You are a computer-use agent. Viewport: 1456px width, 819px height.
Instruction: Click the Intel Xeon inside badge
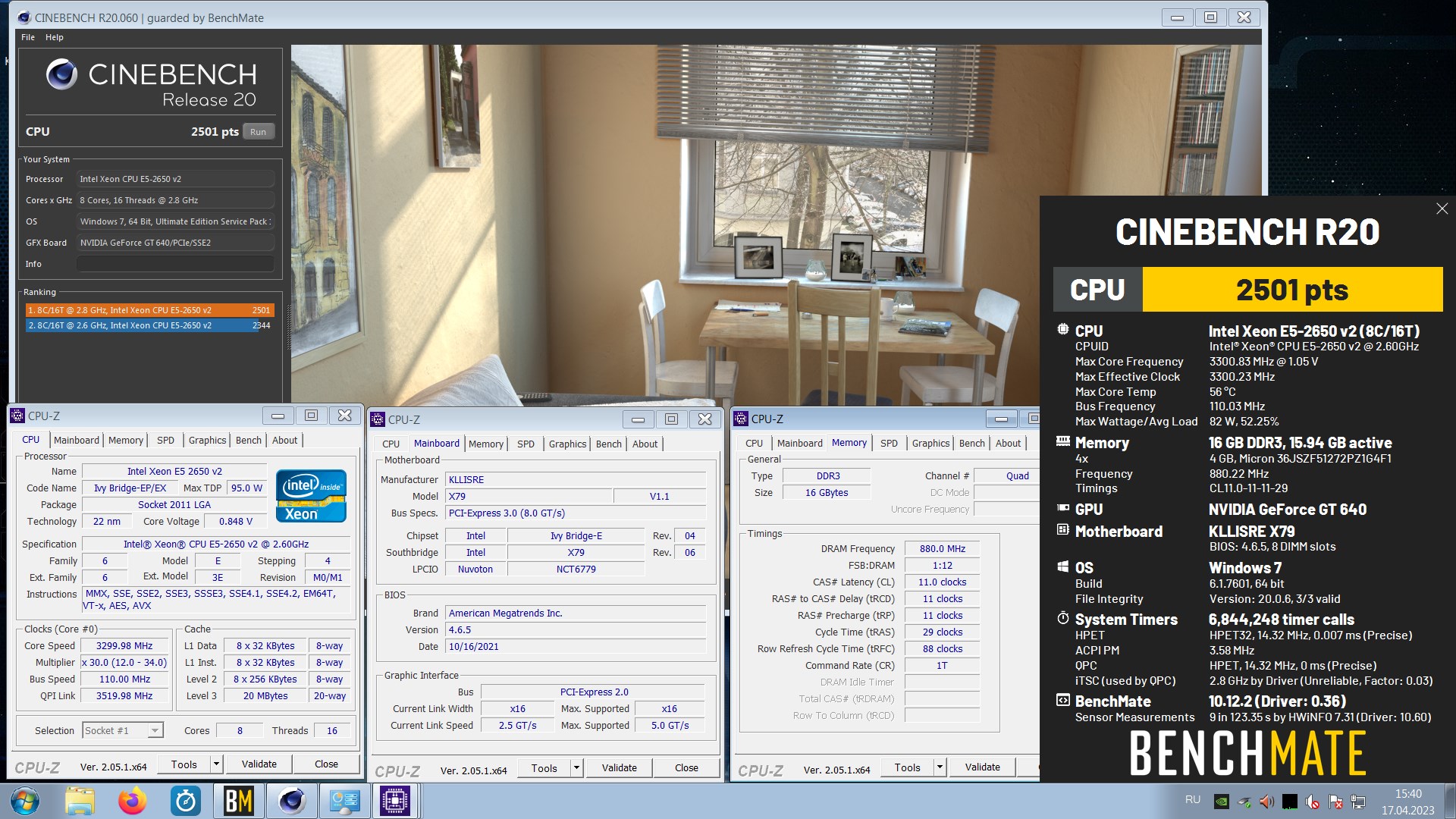point(312,496)
